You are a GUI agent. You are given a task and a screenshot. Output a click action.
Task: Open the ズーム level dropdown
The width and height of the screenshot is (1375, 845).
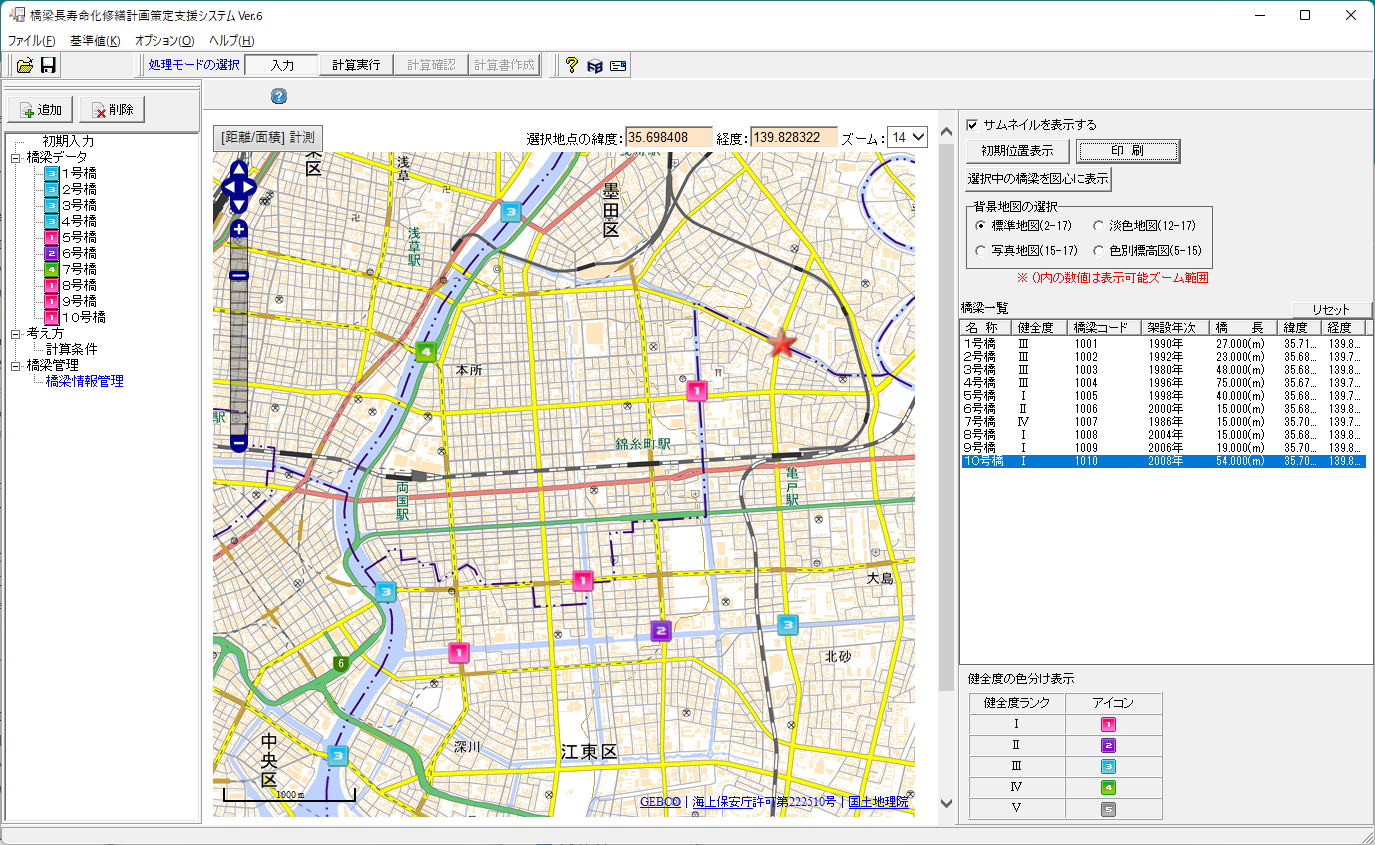[x=910, y=137]
